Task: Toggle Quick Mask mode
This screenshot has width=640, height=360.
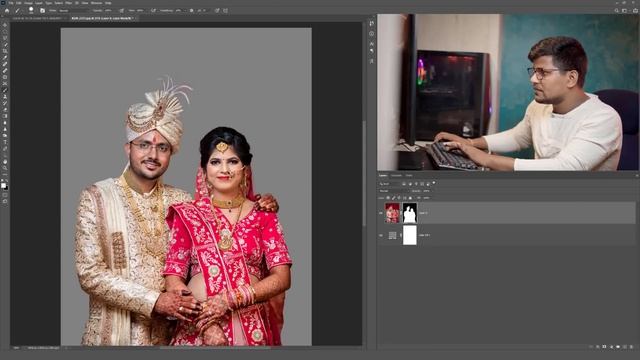Action: click(5, 195)
